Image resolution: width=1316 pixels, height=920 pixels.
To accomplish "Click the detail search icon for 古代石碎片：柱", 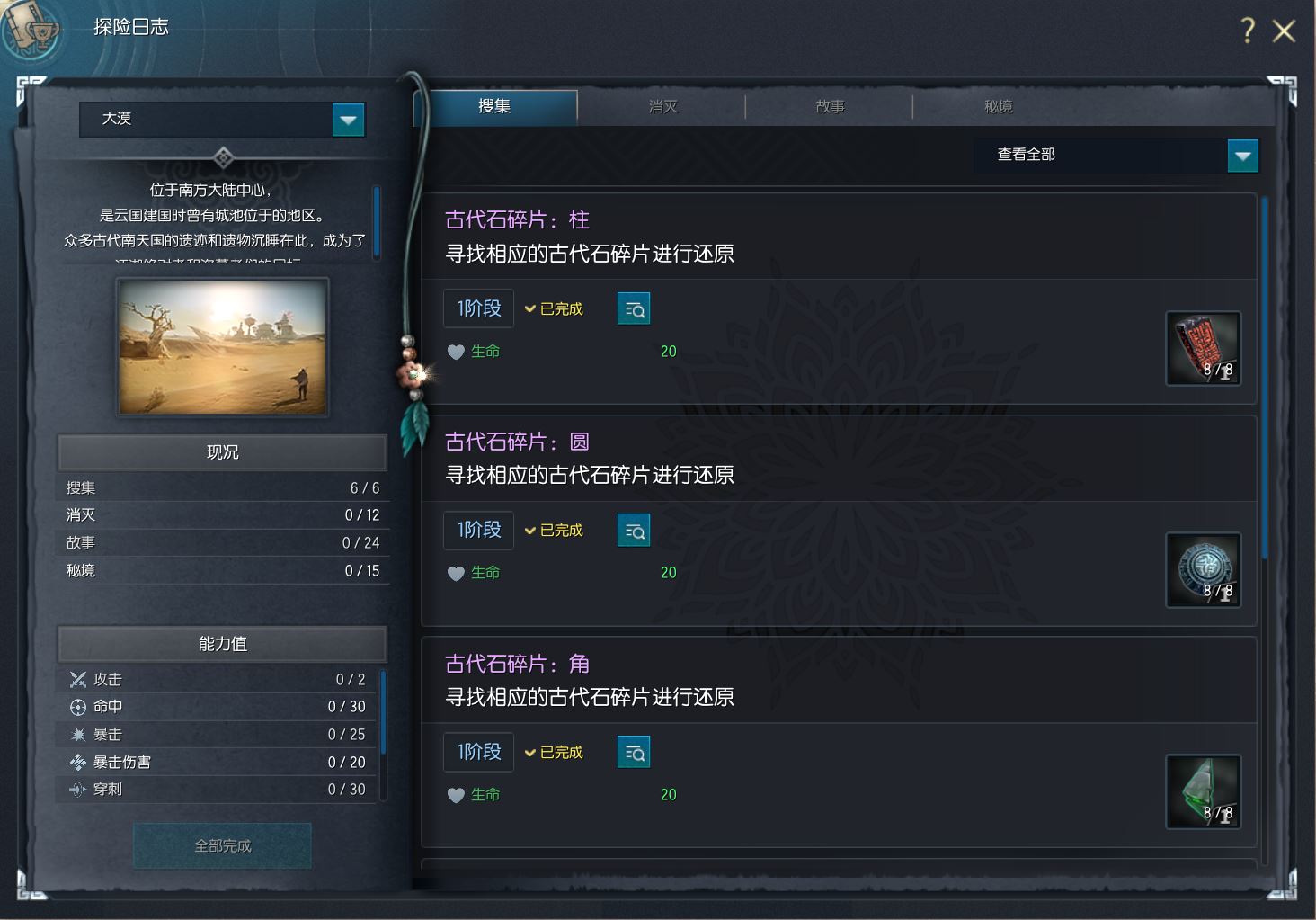I will (x=634, y=308).
